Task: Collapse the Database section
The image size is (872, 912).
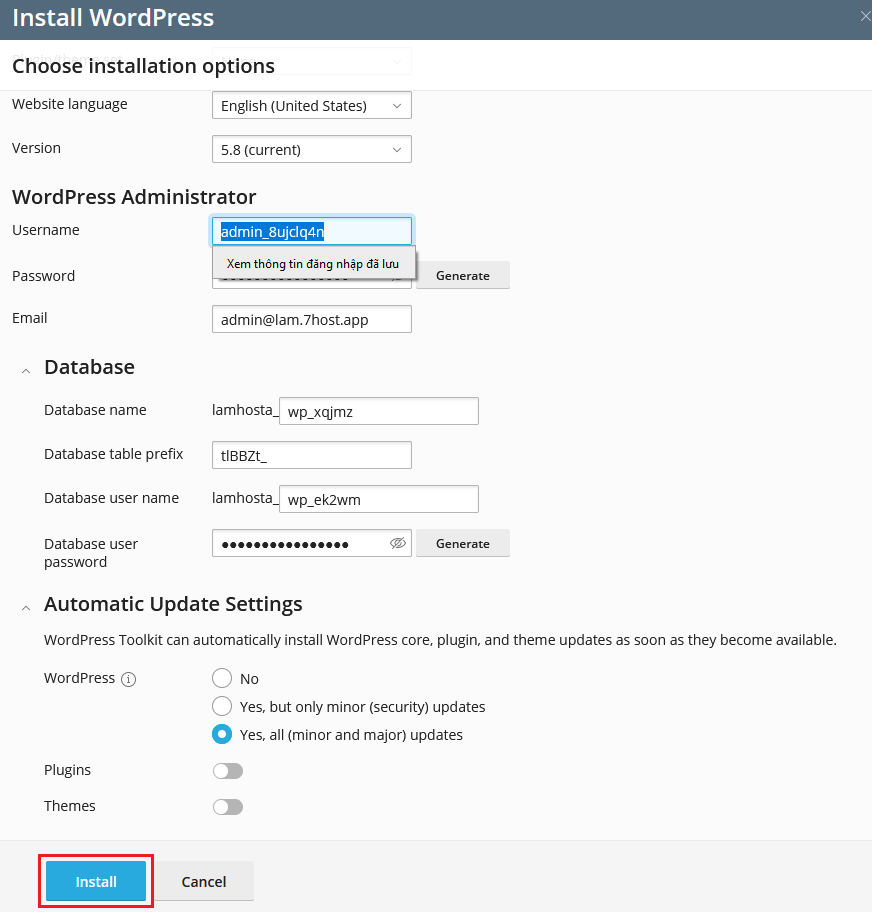Action: pyautogui.click(x=26, y=370)
